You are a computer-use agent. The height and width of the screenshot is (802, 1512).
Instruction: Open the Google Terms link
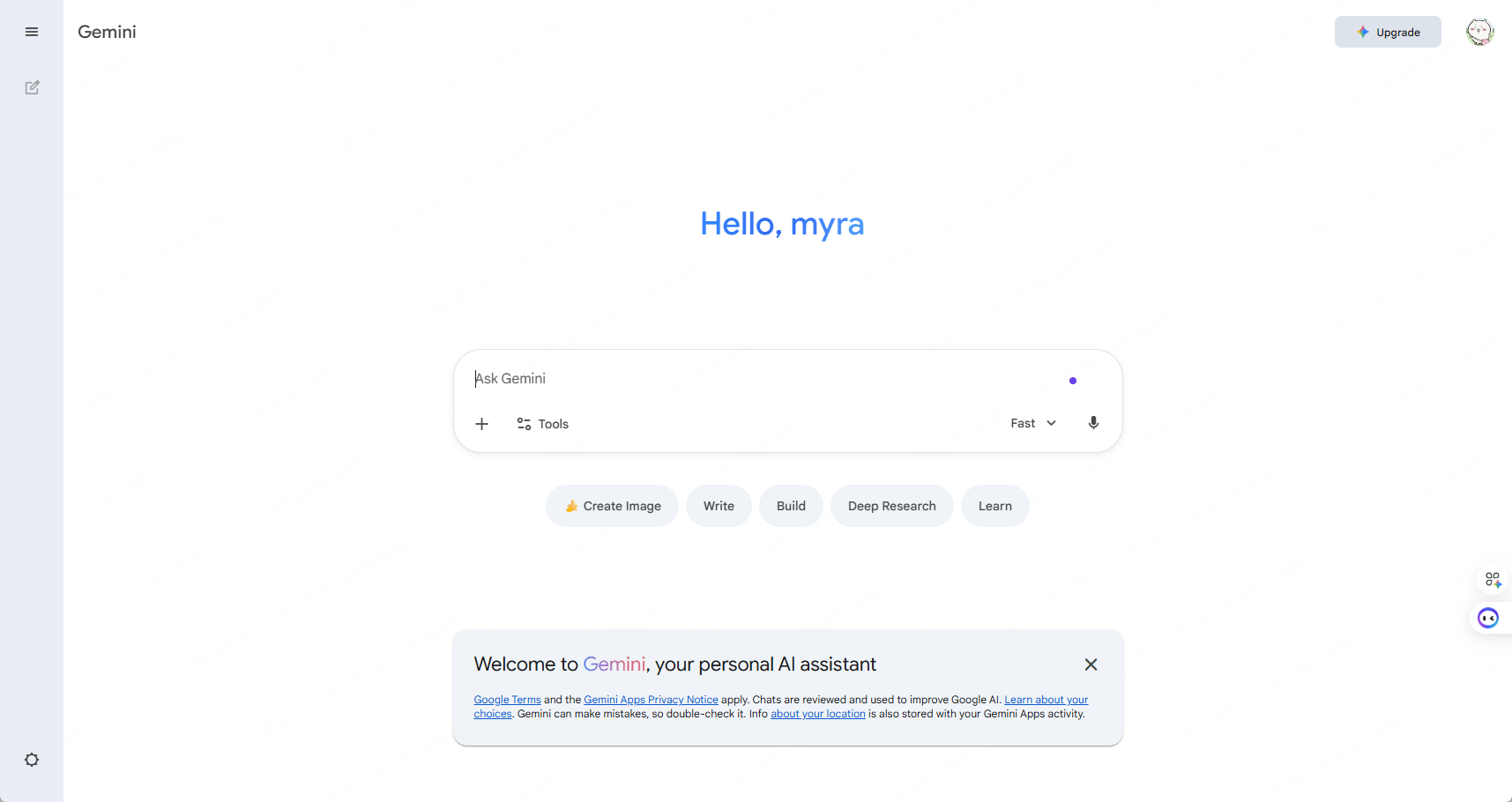pyautogui.click(x=507, y=700)
